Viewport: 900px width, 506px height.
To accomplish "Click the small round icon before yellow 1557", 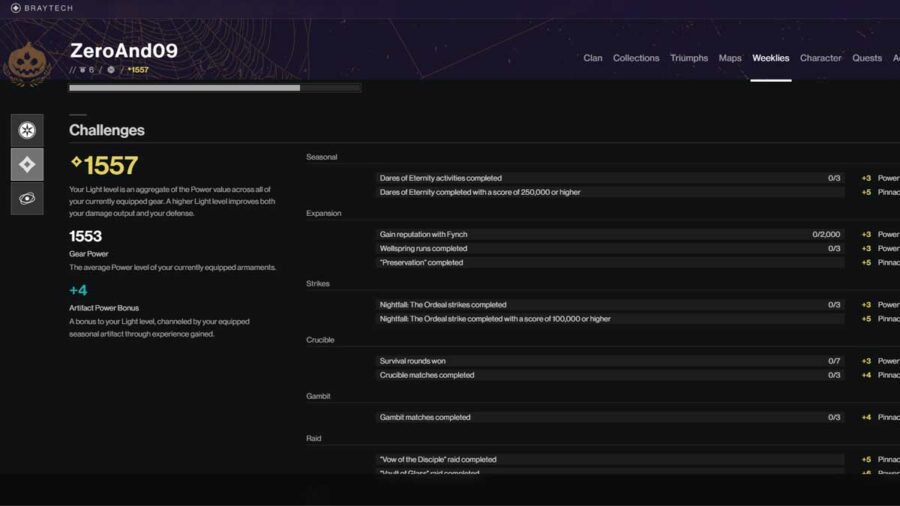I will click(111, 70).
